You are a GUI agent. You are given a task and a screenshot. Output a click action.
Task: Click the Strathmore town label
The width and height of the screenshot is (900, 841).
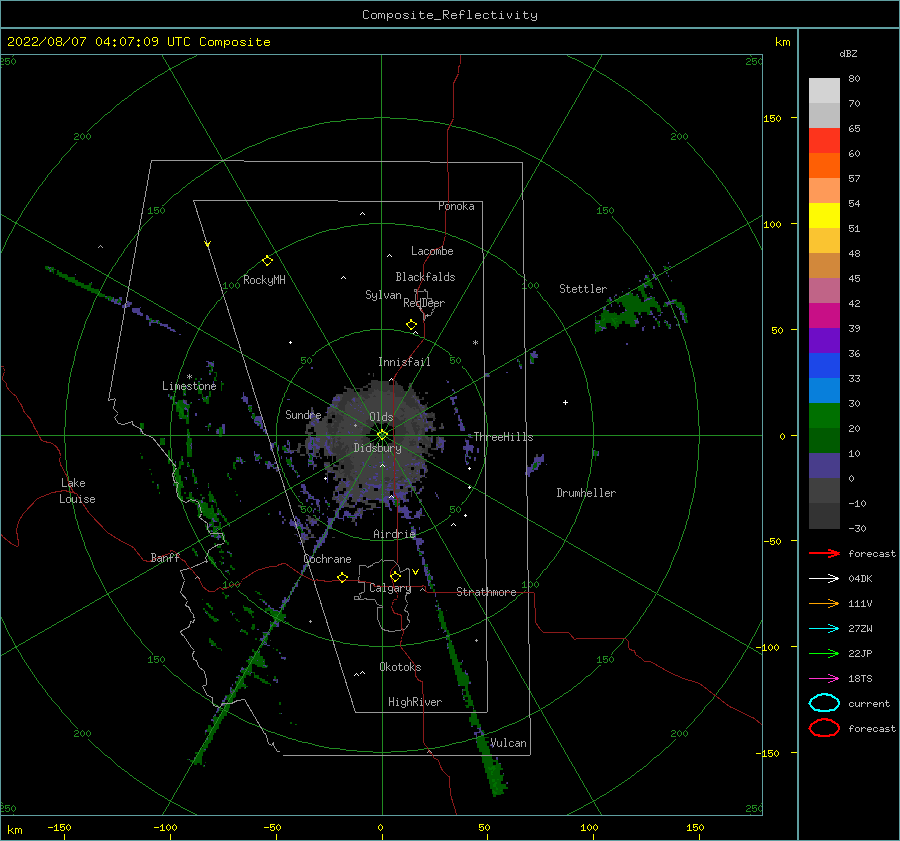[486, 592]
